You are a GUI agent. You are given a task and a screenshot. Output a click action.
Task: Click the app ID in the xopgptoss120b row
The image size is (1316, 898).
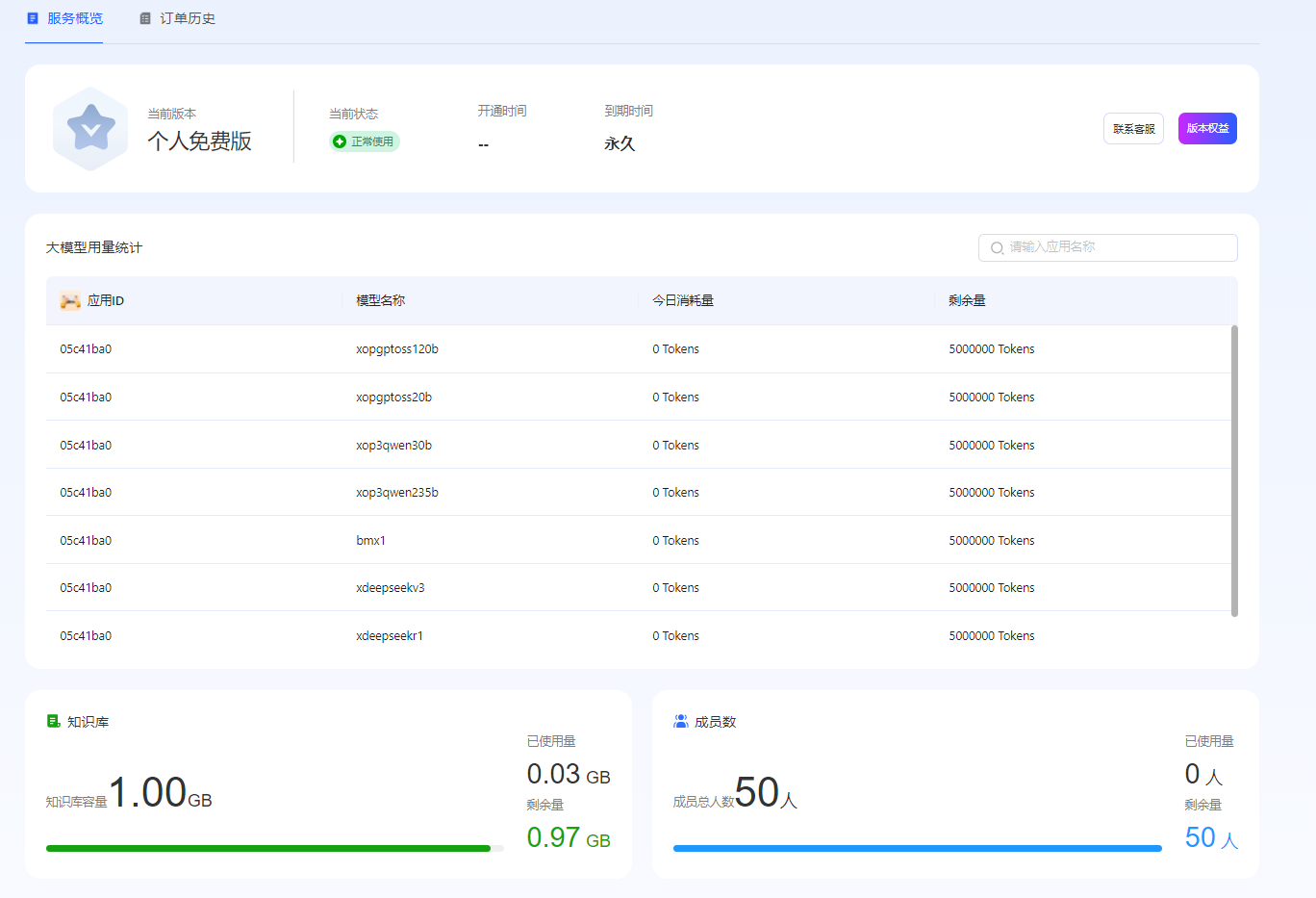(86, 349)
